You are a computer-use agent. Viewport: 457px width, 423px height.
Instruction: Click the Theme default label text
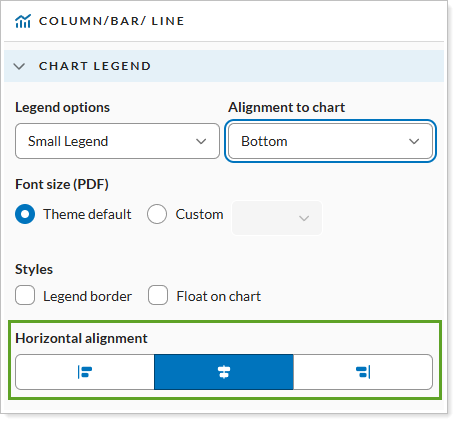pyautogui.click(x=87, y=214)
